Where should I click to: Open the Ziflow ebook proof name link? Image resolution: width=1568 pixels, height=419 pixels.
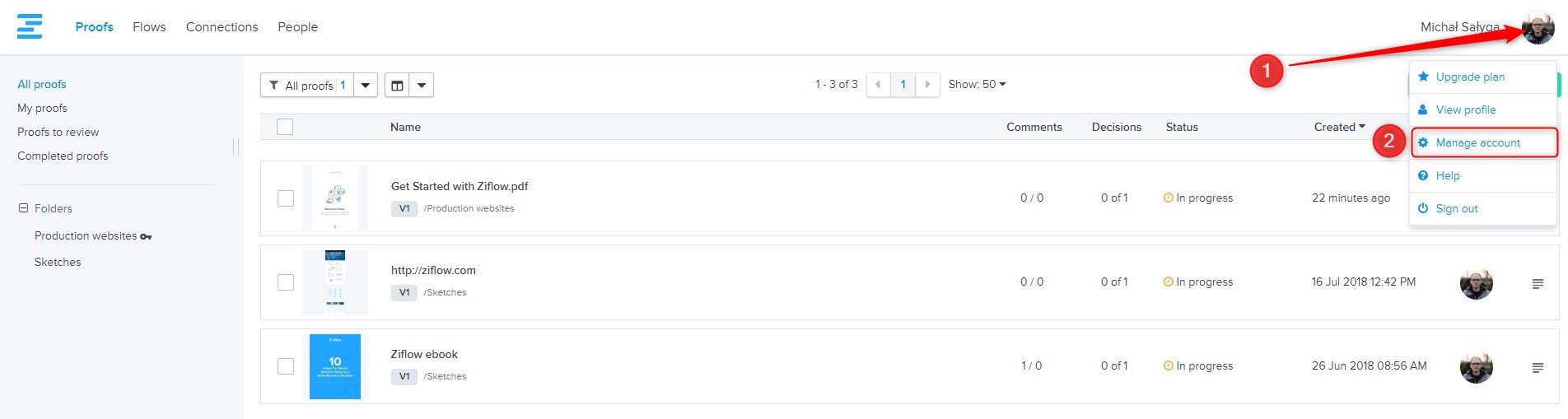point(424,354)
